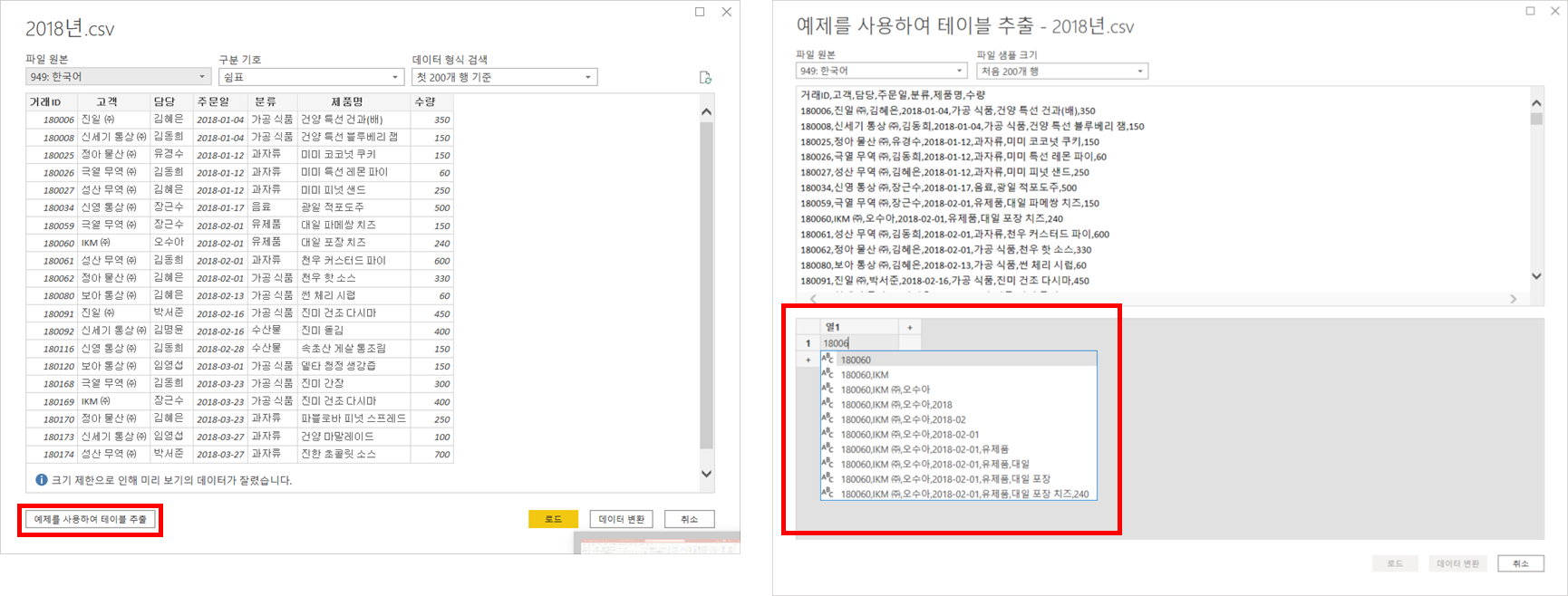Screen dimensions: 1568x596
Task: Click the 담당 column header
Action: pyautogui.click(x=171, y=102)
